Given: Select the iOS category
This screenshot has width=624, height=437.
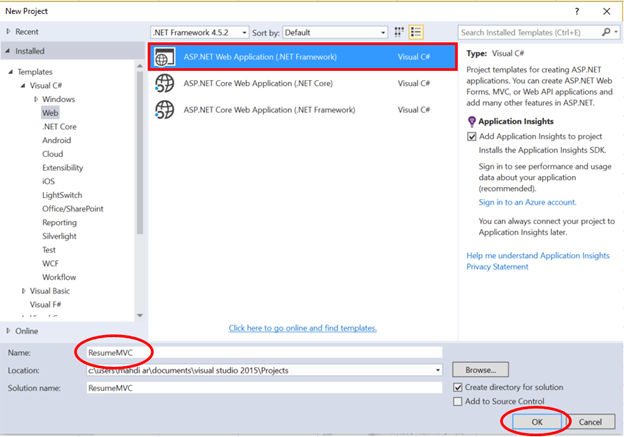Looking at the screenshot, I should (x=49, y=181).
